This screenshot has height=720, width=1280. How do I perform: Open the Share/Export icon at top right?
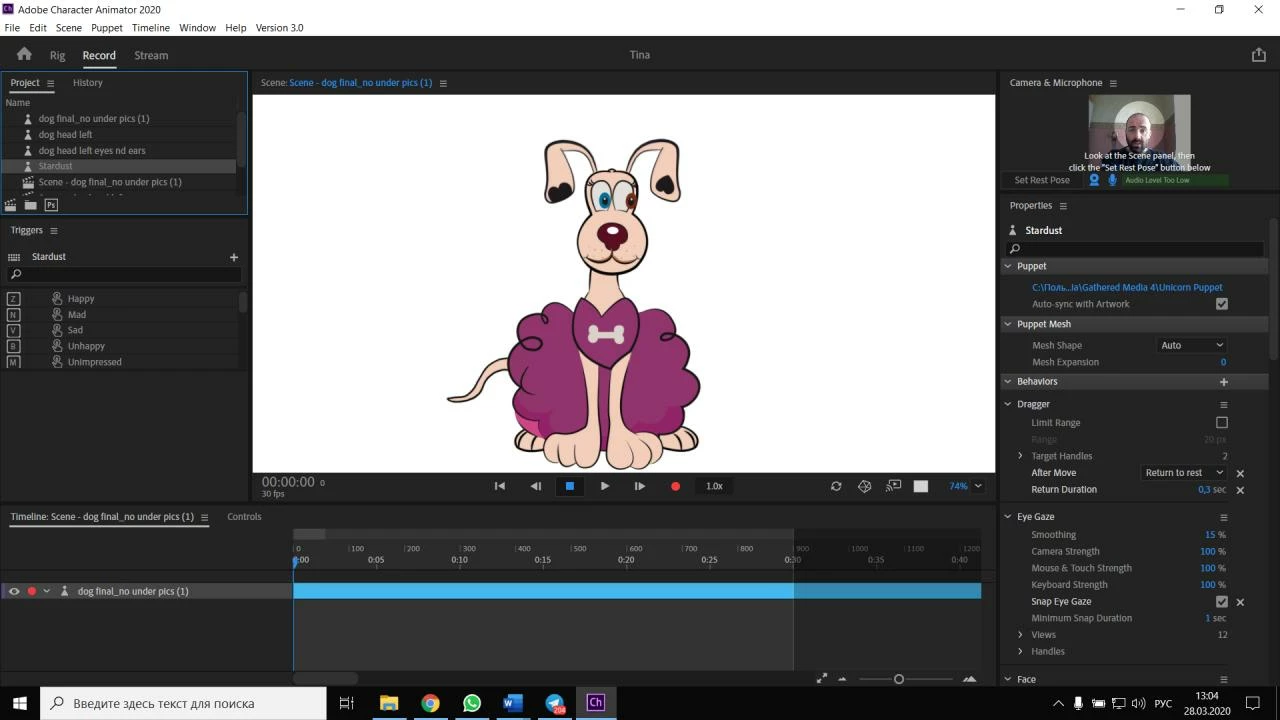click(1259, 55)
